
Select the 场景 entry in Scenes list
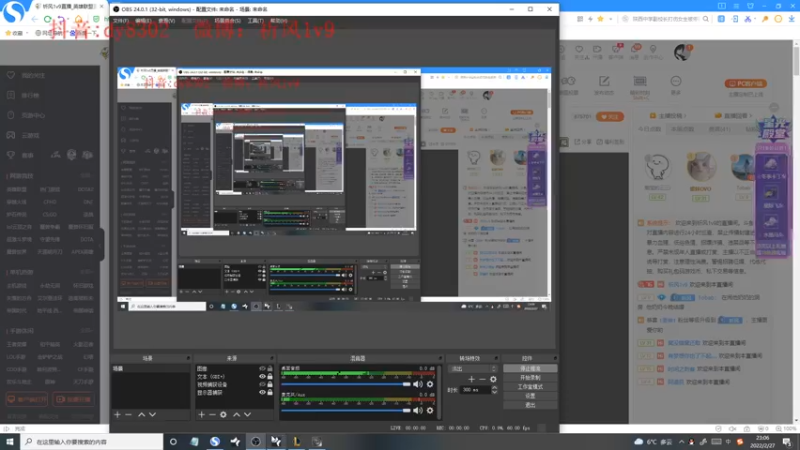pos(150,368)
